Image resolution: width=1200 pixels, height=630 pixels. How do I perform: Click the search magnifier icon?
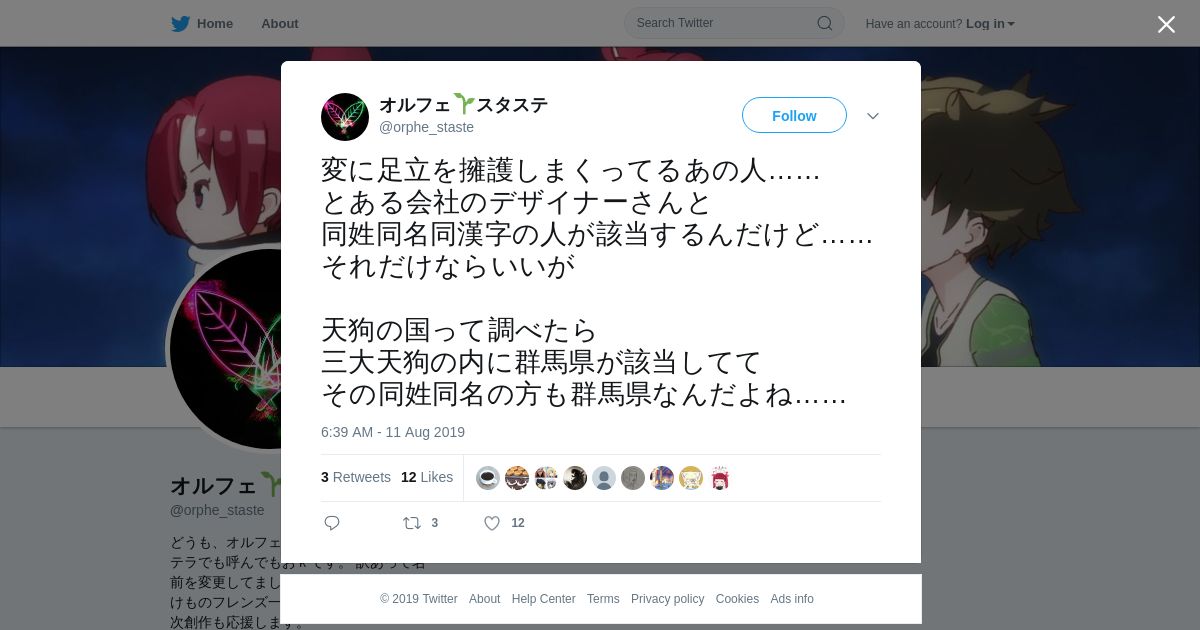pos(825,23)
